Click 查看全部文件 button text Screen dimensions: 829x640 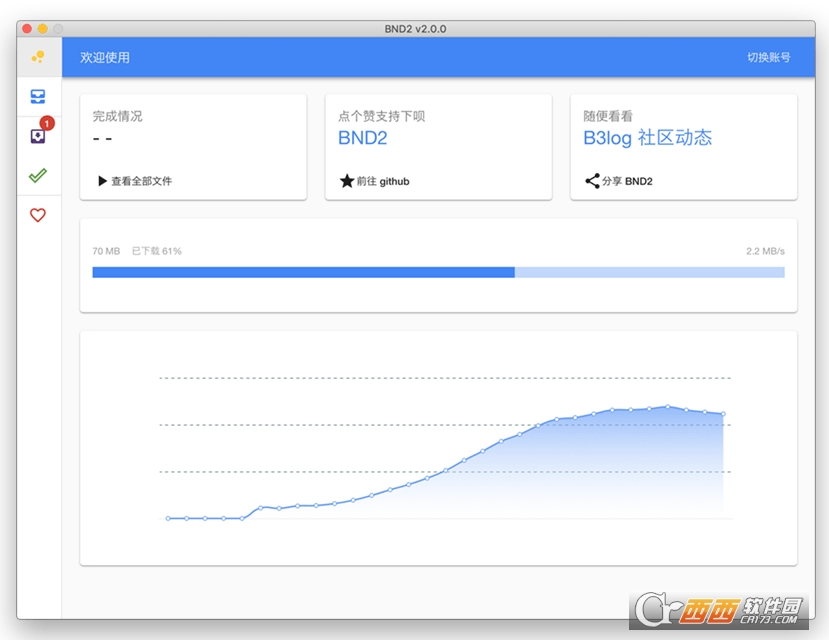142,181
